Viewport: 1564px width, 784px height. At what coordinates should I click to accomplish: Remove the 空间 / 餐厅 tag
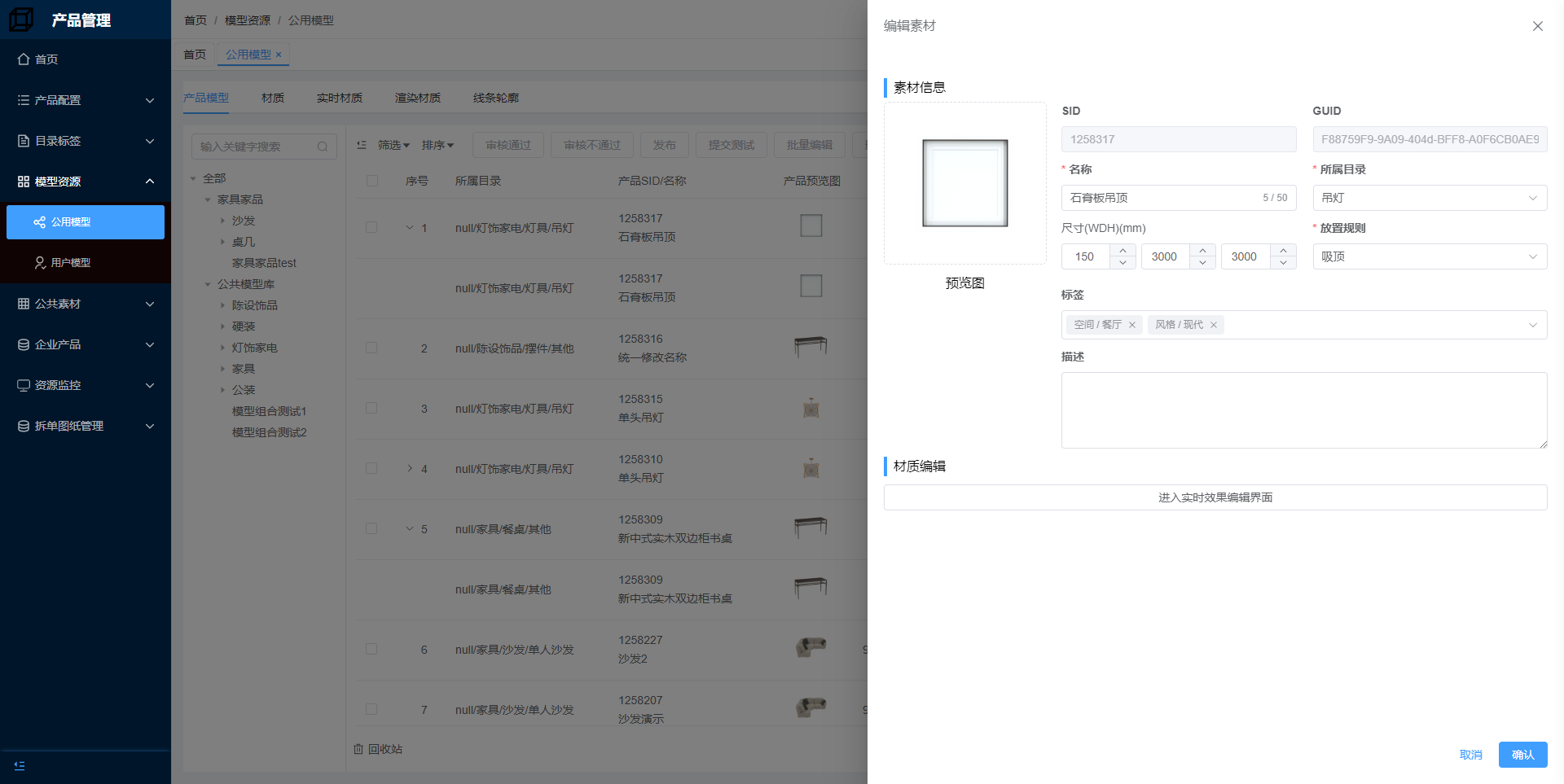point(1132,325)
